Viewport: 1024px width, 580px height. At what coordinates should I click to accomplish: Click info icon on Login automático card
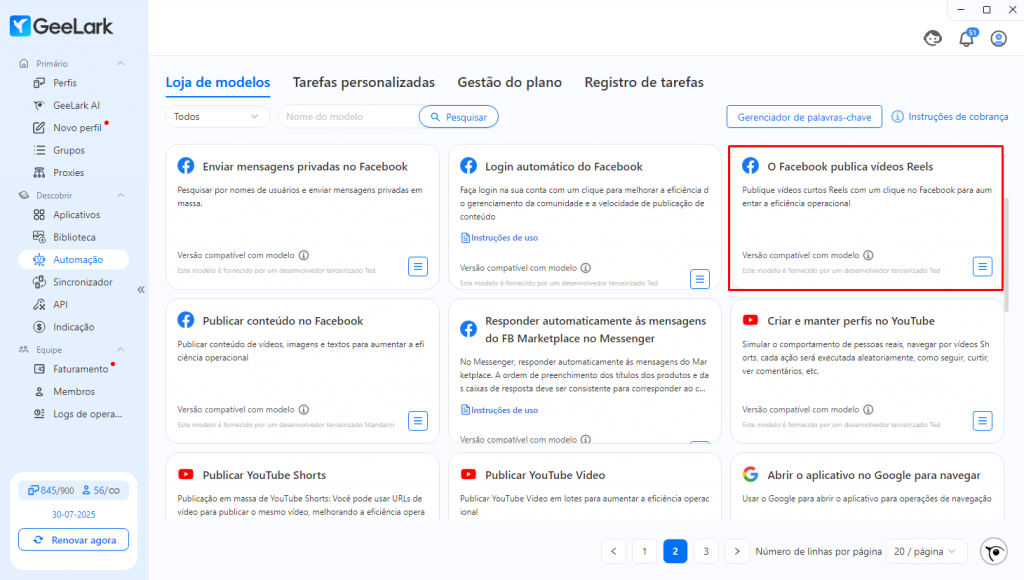(x=586, y=268)
